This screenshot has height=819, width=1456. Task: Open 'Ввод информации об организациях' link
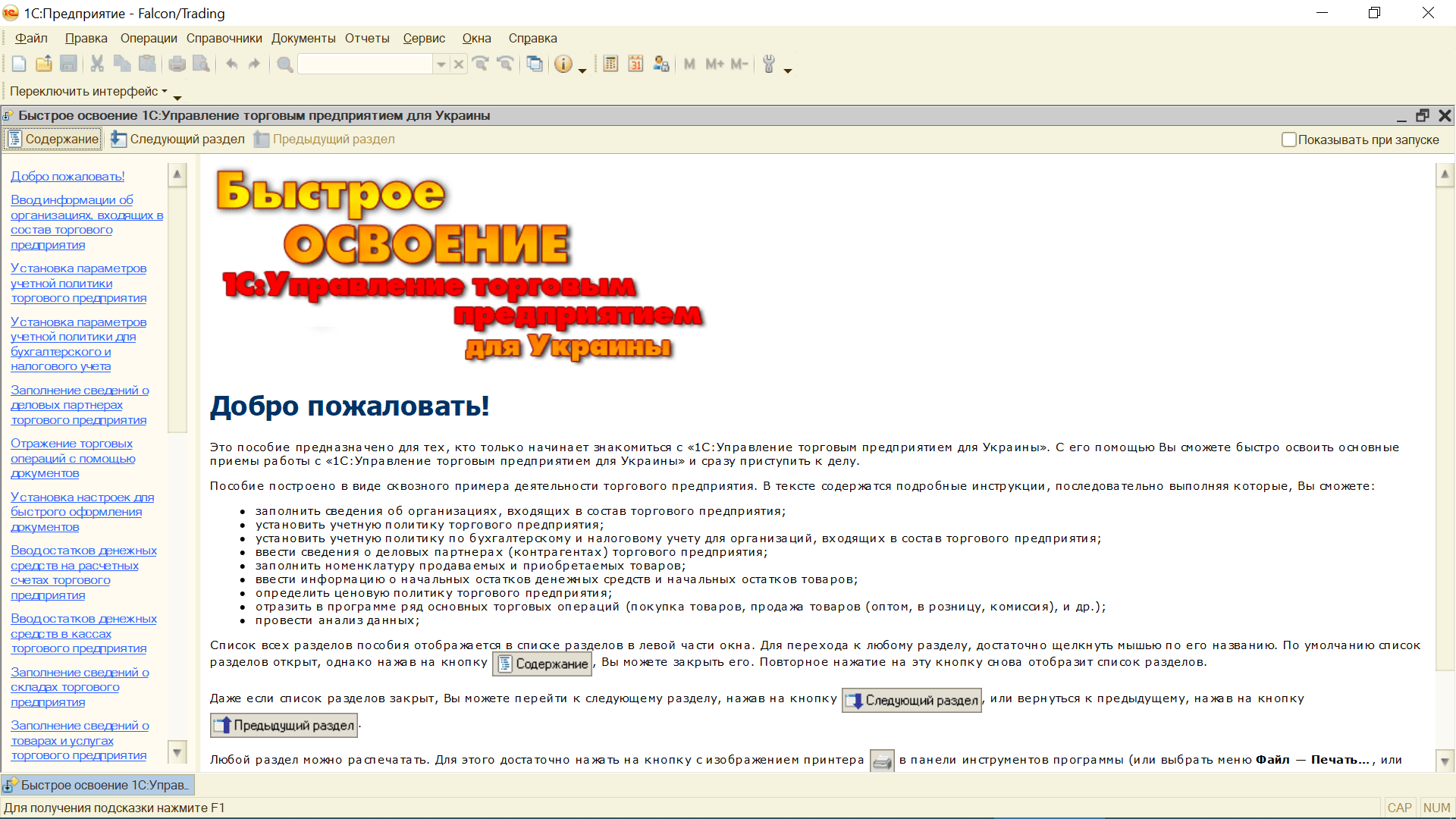[86, 222]
